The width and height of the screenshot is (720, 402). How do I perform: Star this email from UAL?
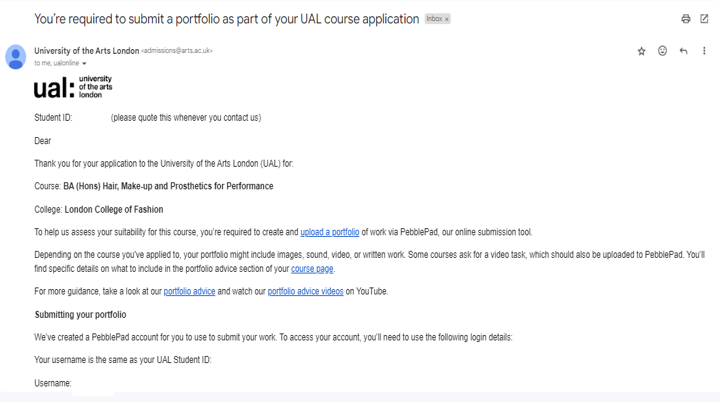tap(641, 51)
